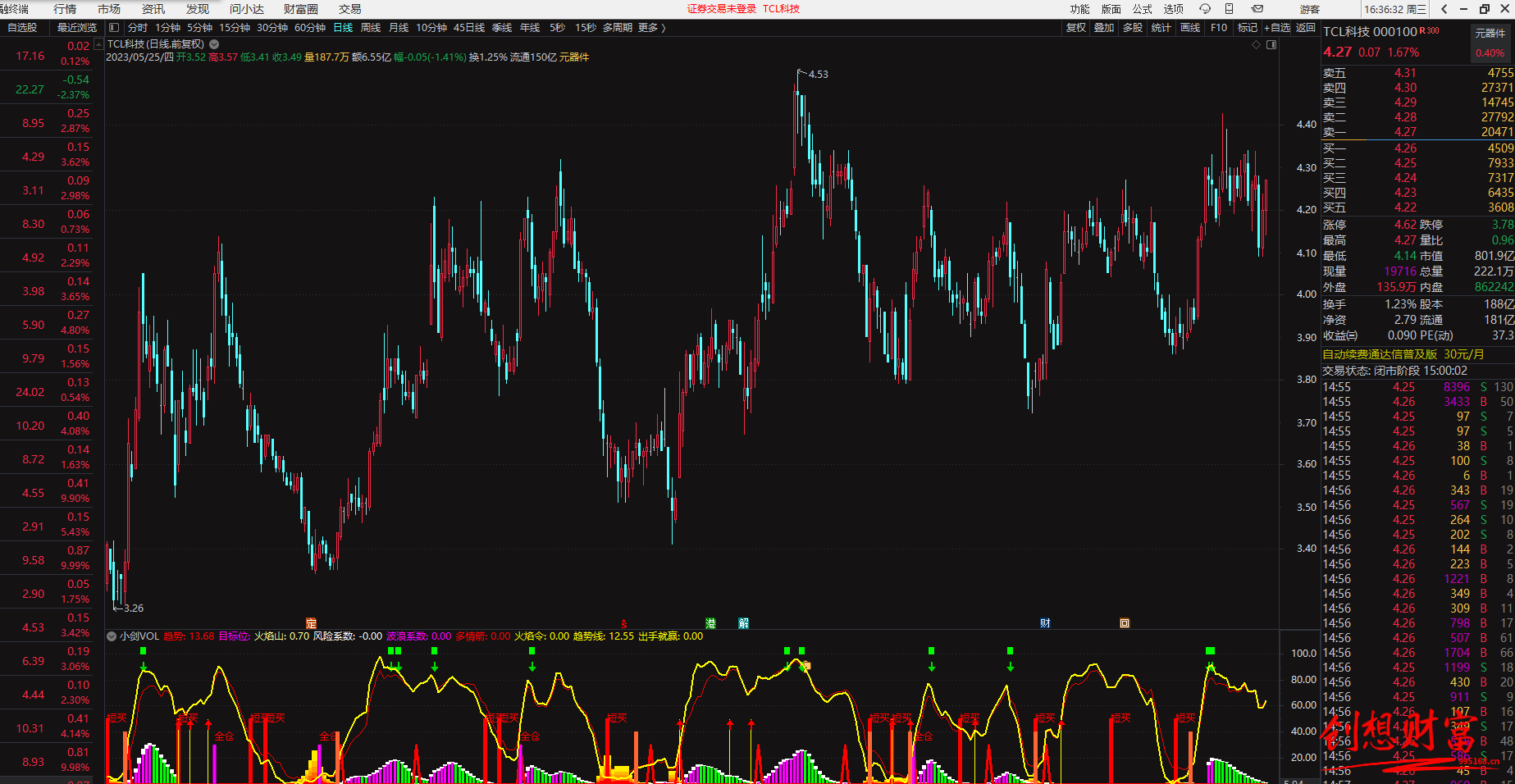Select the 1分钟 chart period

[168, 28]
